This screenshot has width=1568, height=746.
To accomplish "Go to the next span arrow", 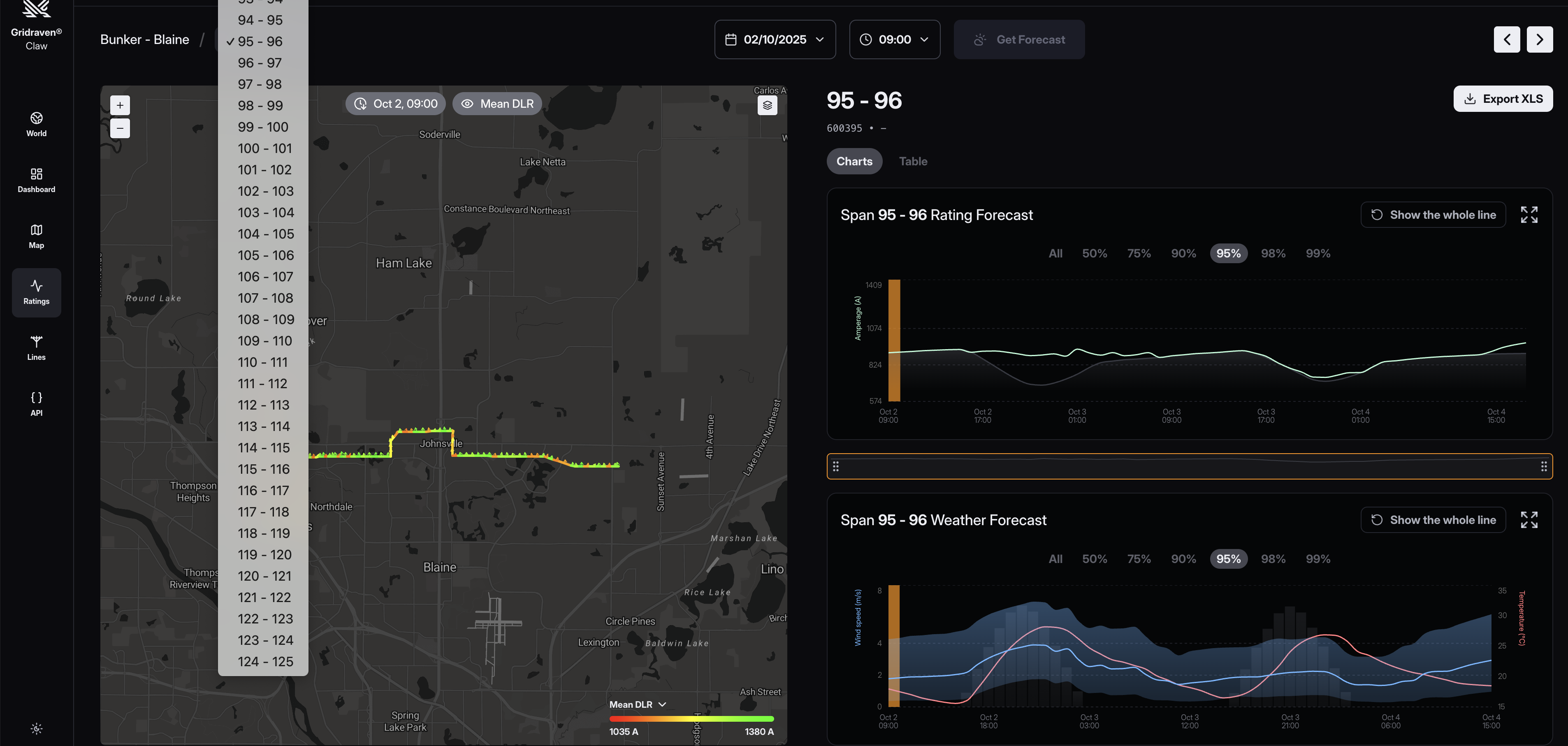I will pyautogui.click(x=1539, y=39).
